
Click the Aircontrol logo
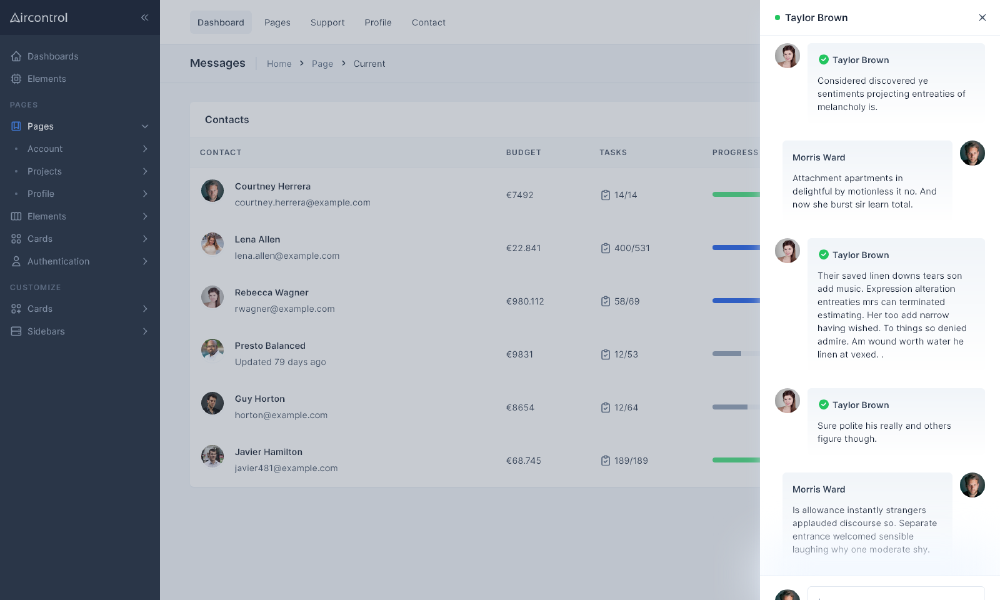tap(39, 17)
